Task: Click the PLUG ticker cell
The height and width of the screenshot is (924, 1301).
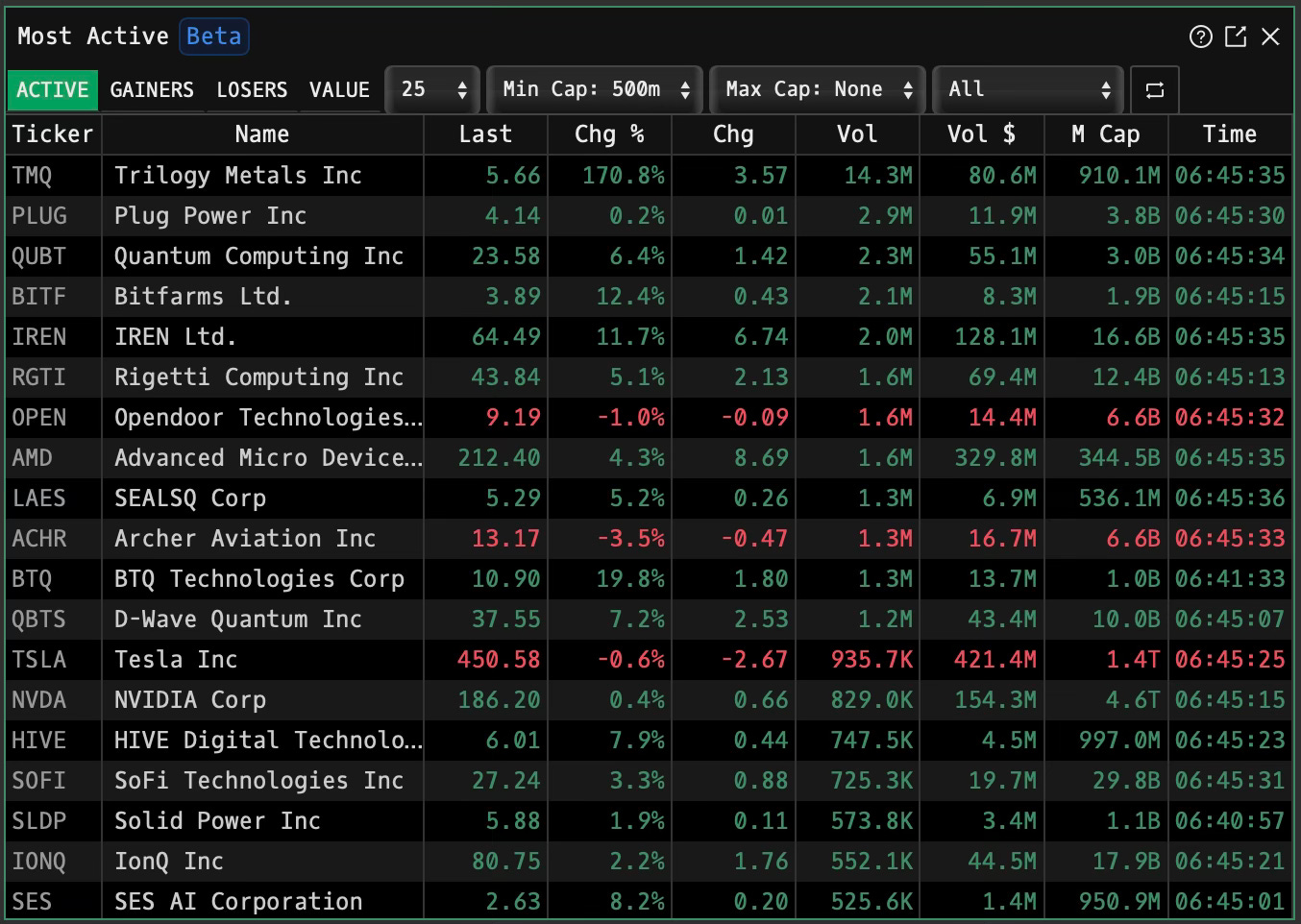Action: pos(53,216)
